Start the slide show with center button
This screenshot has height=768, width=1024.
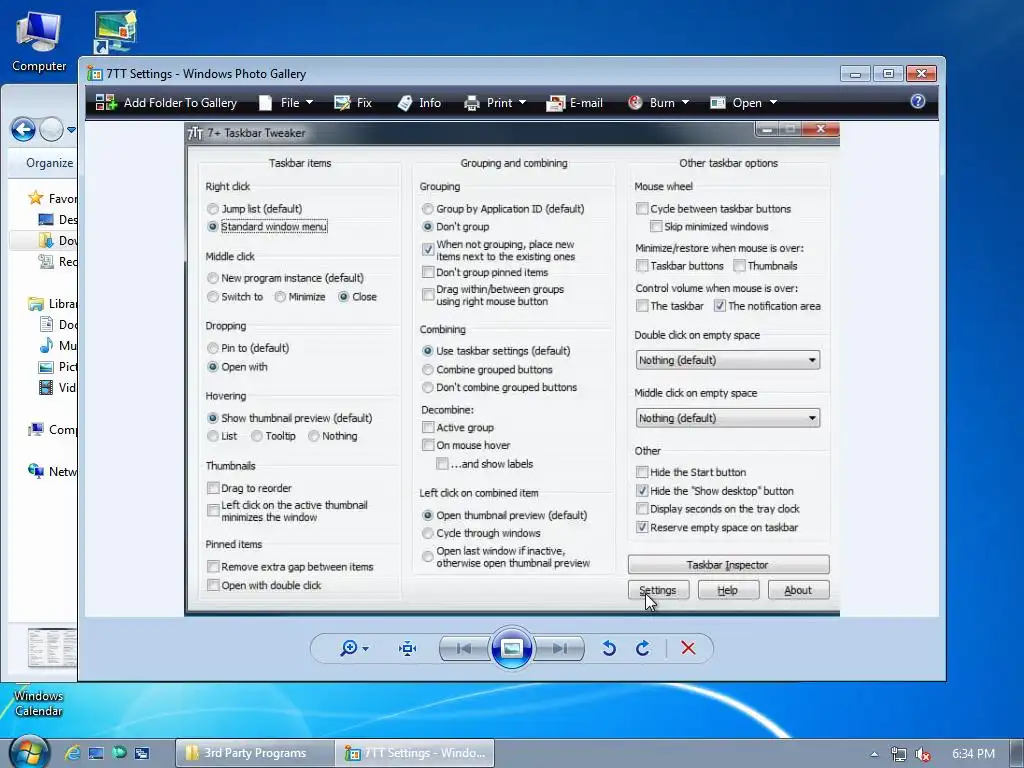511,648
